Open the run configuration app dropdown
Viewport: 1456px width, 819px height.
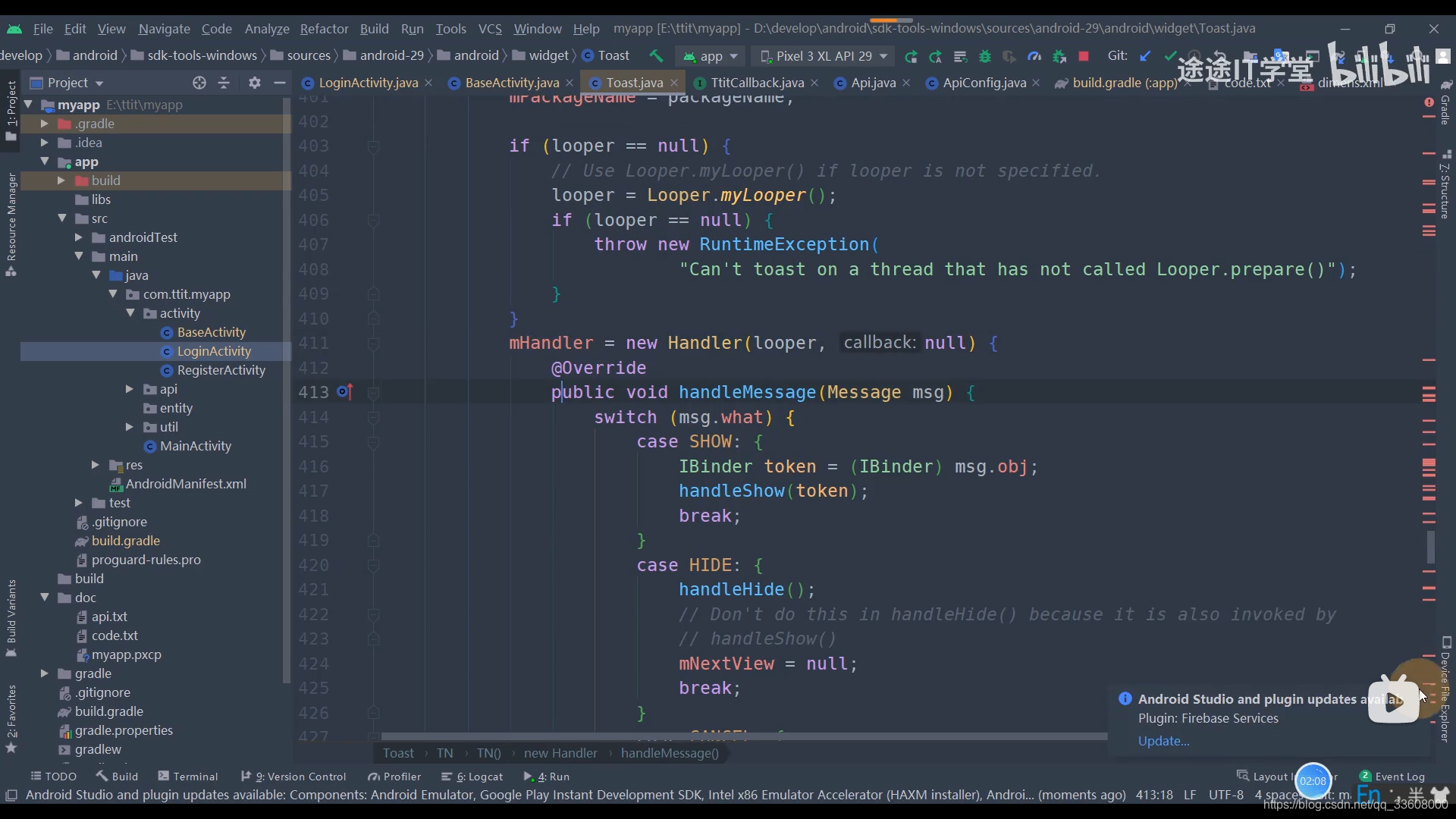pyautogui.click(x=711, y=56)
